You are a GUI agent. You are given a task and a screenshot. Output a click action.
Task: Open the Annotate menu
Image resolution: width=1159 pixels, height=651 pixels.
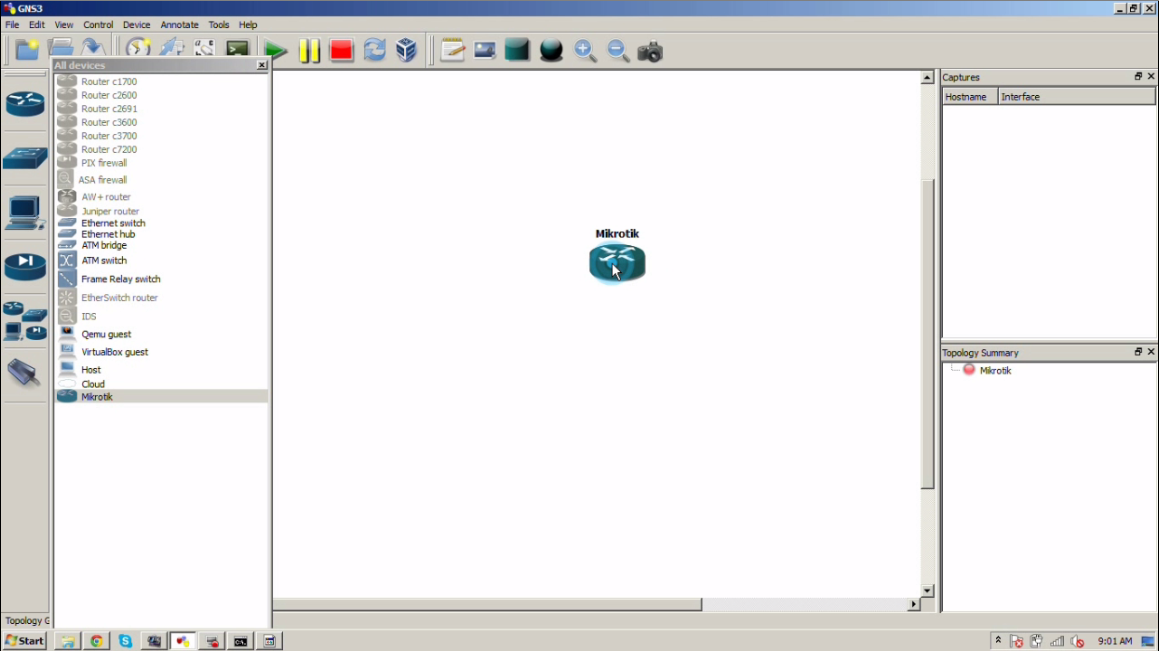point(179,24)
